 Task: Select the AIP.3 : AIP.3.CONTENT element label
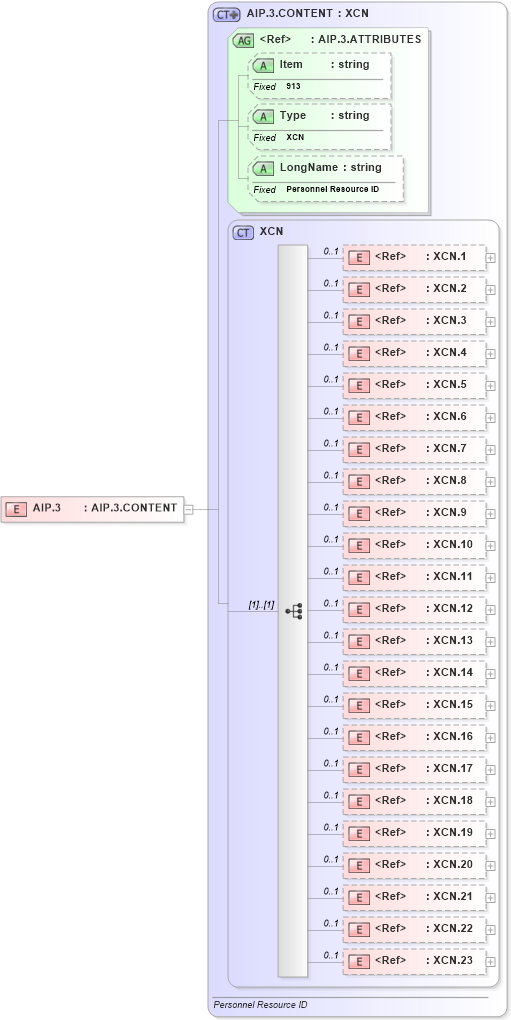(x=105, y=508)
